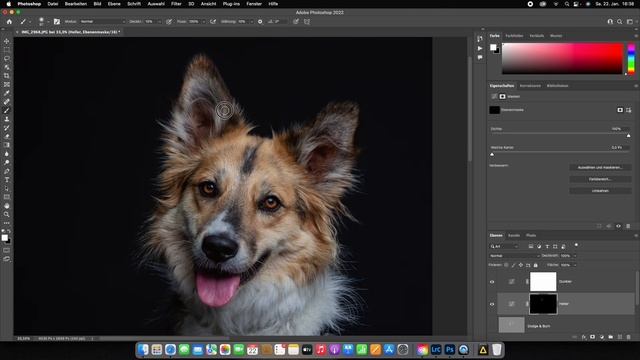This screenshot has height=360, width=640.
Task: Select the Hand tool
Action: 7,206
